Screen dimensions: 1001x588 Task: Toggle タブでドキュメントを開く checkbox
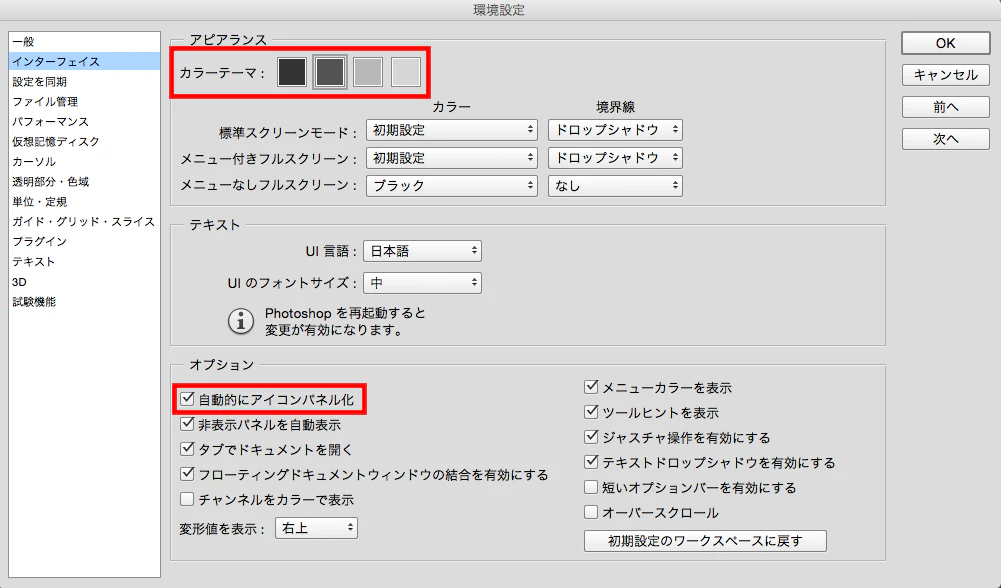pyautogui.click(x=187, y=449)
